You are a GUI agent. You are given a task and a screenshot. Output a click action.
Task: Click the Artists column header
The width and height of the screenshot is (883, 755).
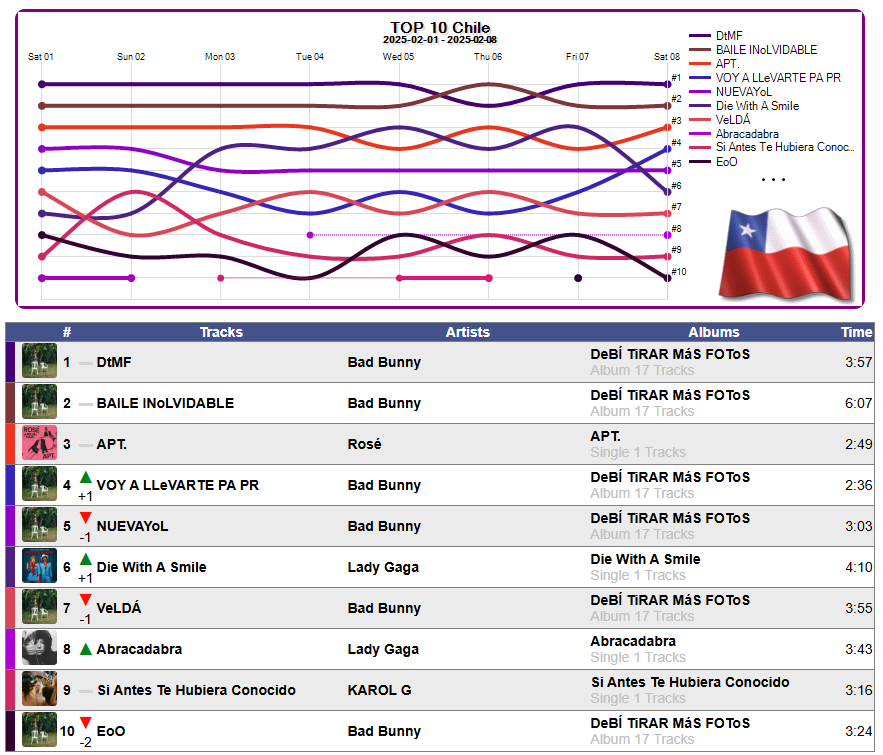(467, 332)
